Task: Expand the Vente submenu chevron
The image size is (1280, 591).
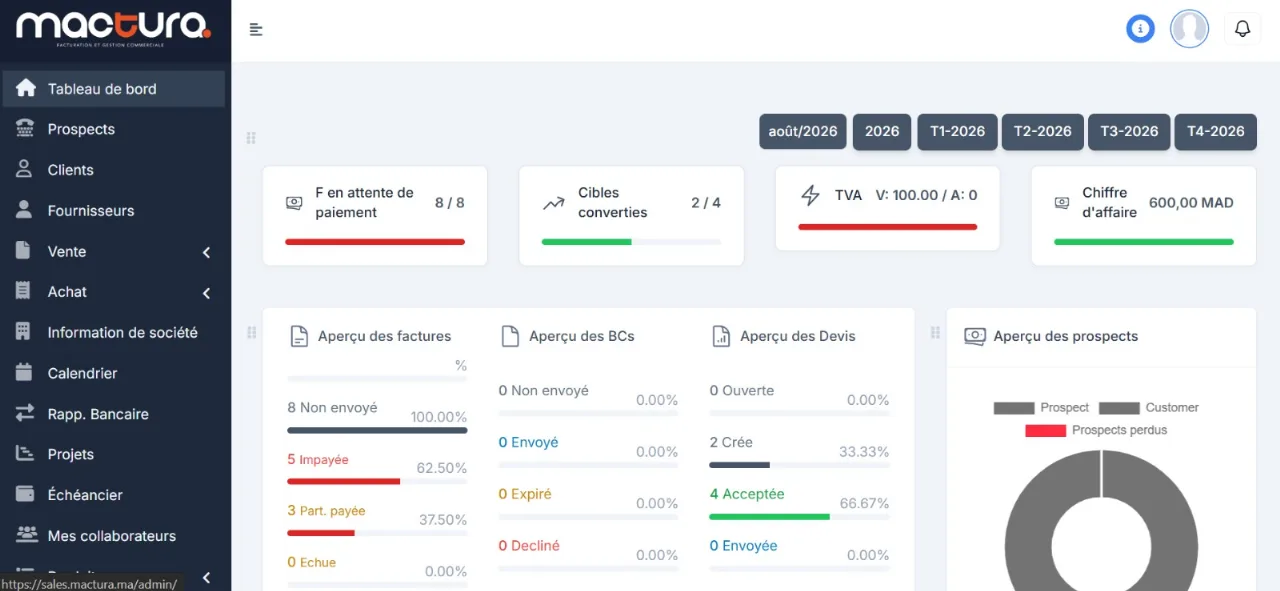Action: point(207,252)
